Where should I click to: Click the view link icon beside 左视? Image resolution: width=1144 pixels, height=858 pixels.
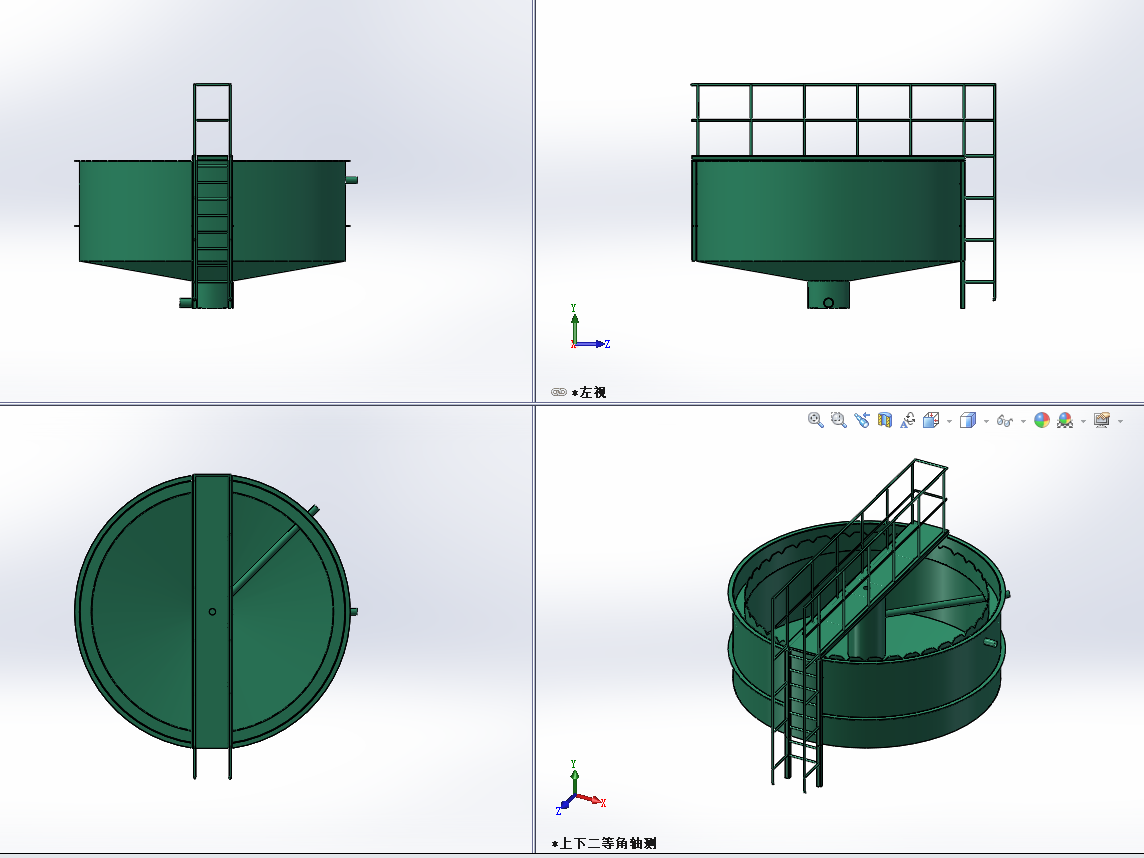[x=559, y=393]
